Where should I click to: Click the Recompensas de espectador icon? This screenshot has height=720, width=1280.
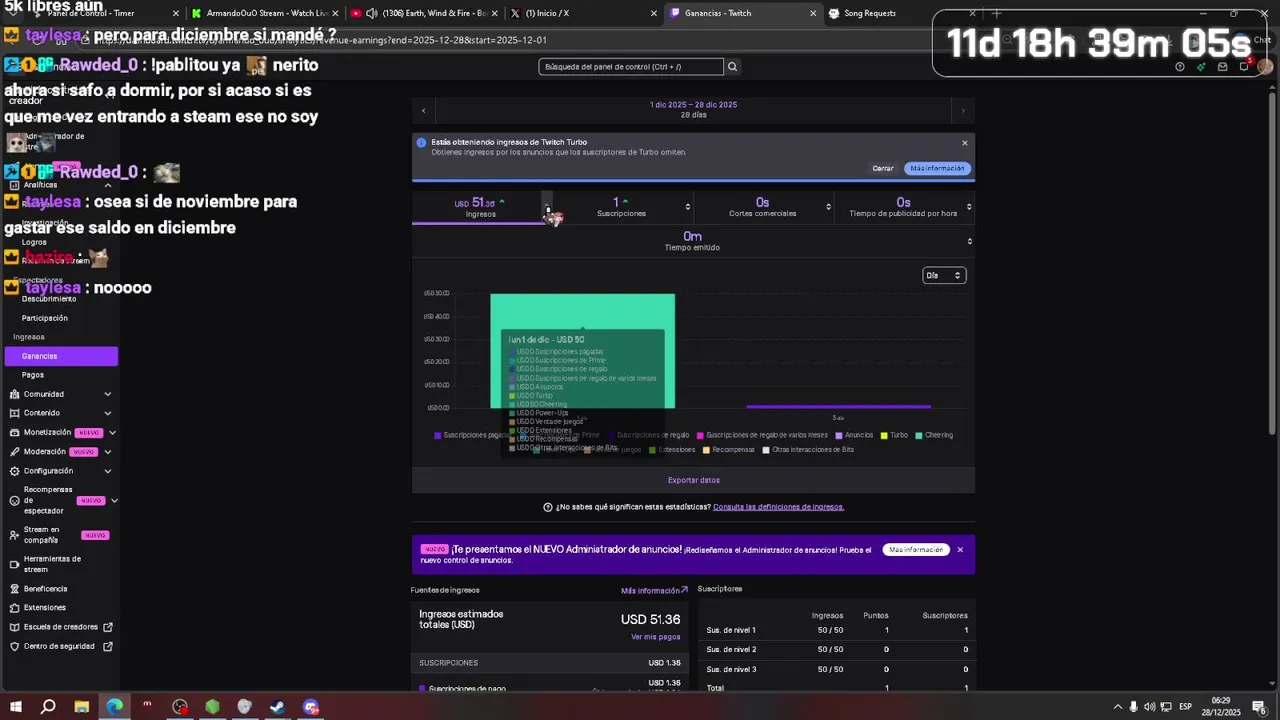(x=14, y=500)
